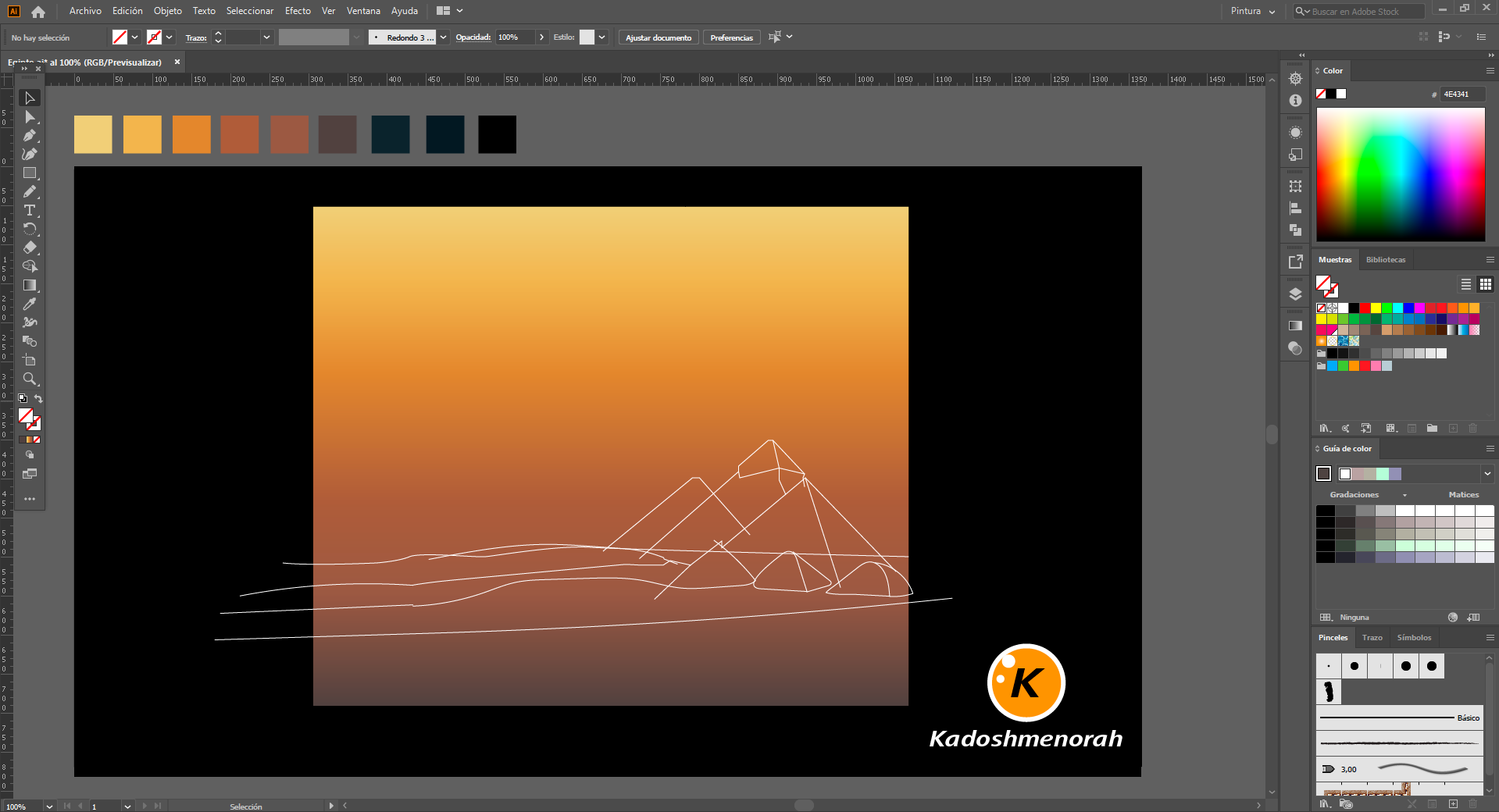
Task: Select the Artboard tool
Action: pyautogui.click(x=30, y=361)
